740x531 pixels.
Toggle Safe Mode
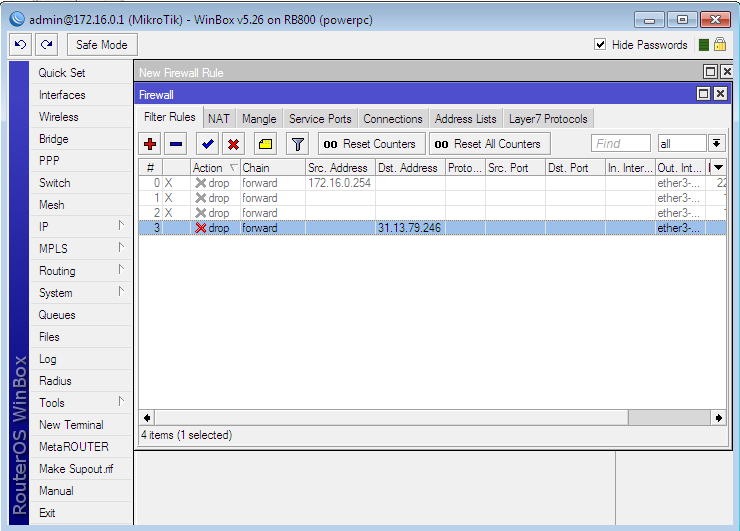pyautogui.click(x=102, y=45)
